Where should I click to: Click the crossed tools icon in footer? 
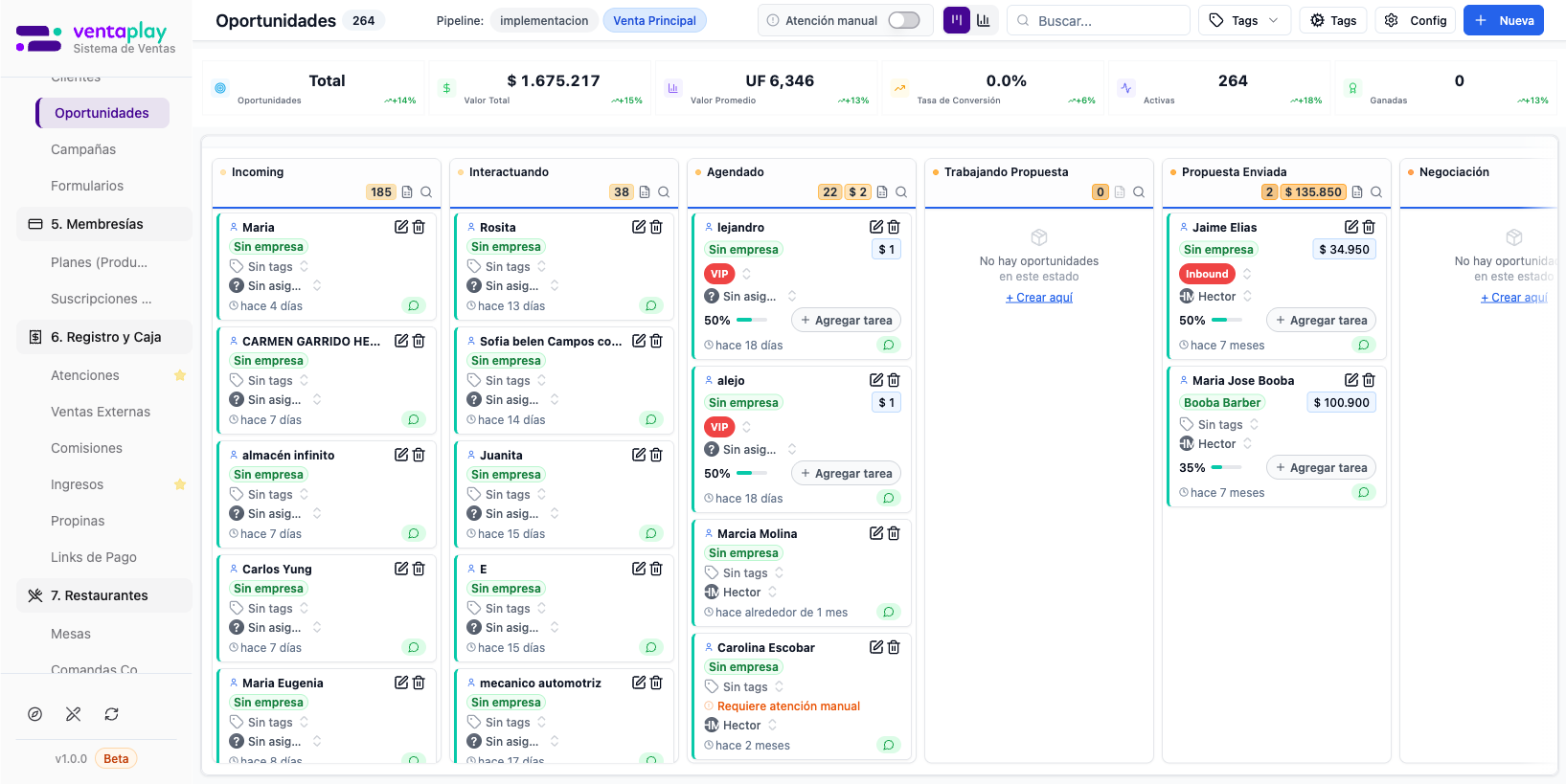tap(73, 714)
